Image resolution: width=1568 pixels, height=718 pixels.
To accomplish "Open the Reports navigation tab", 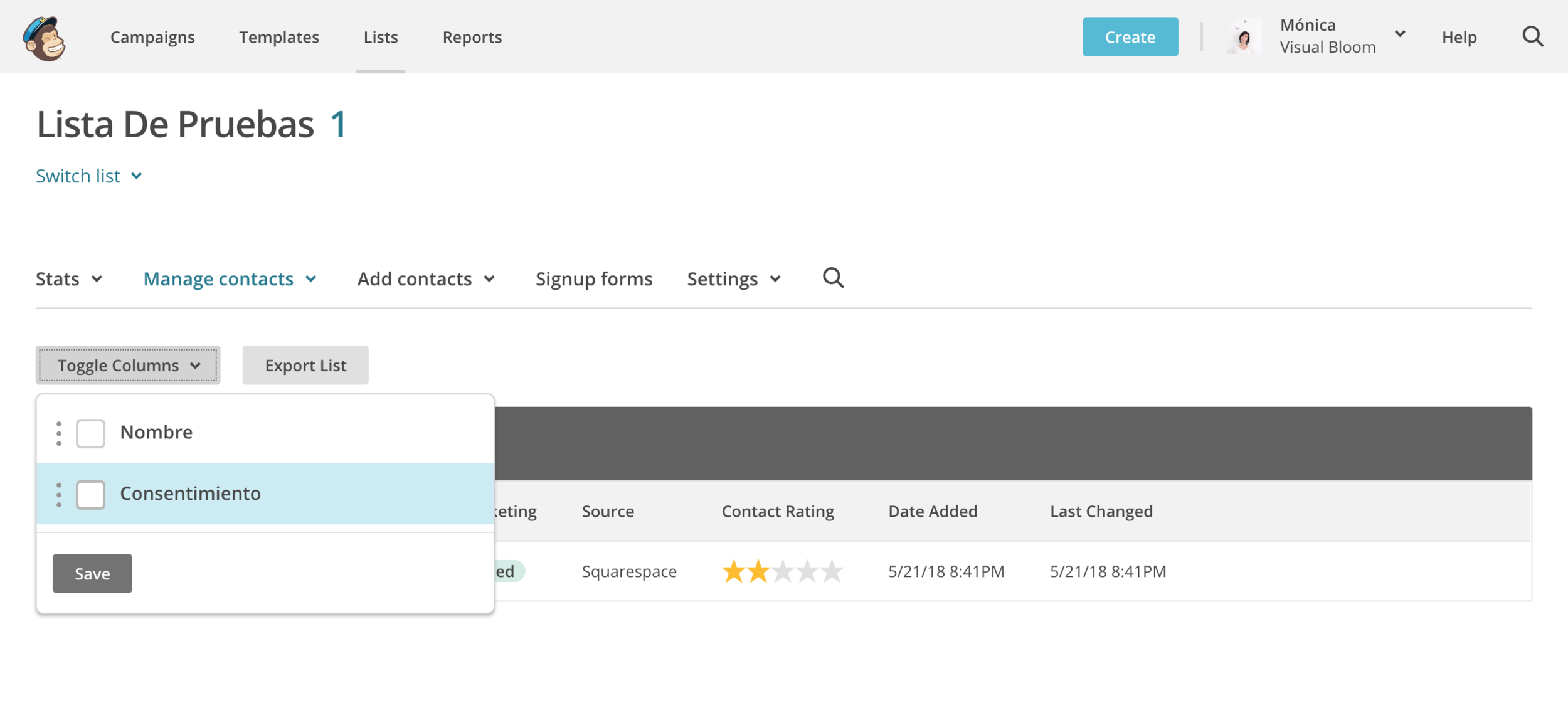I will 472,37.
